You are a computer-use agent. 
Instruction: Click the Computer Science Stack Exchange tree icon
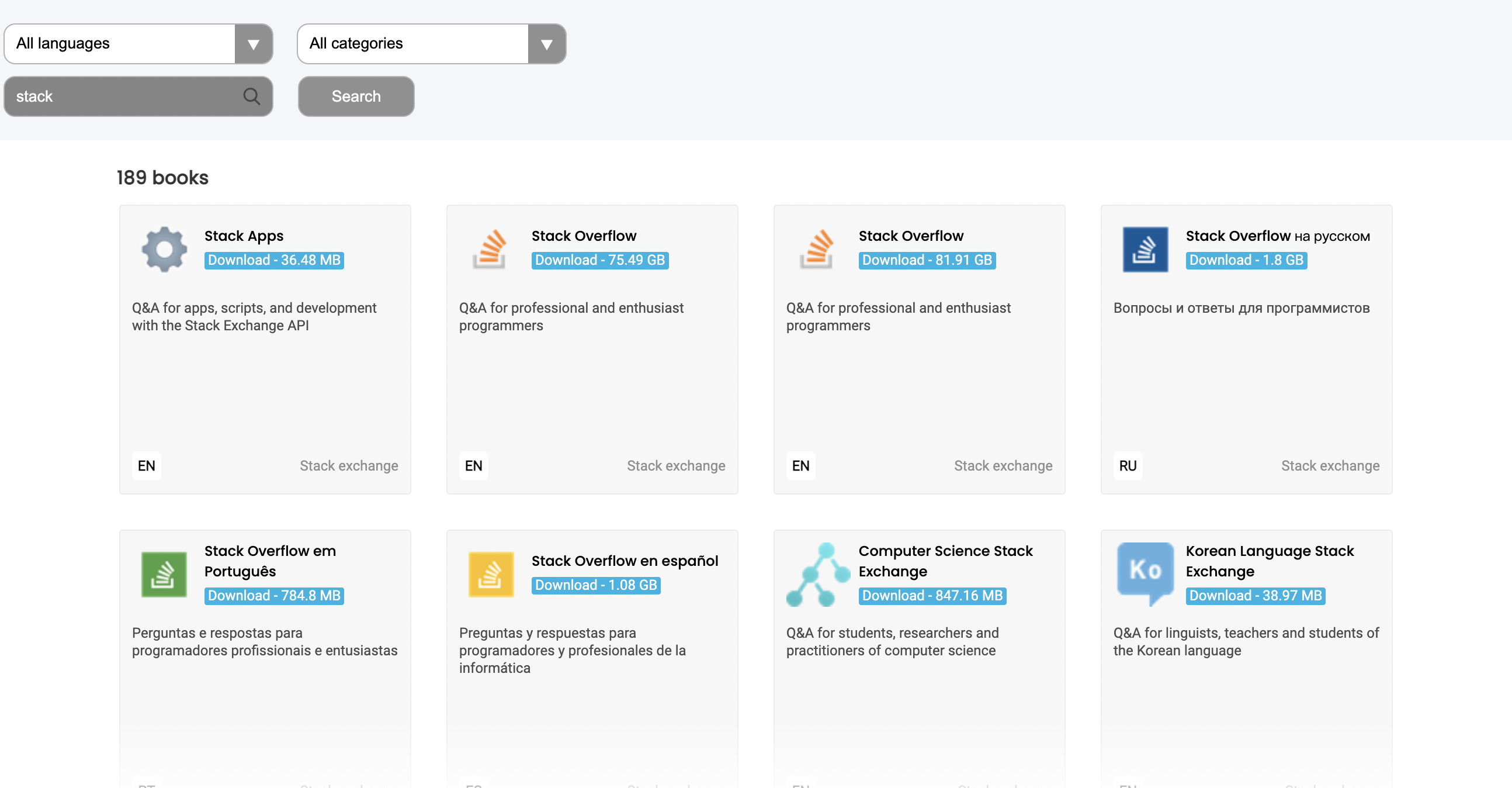pyautogui.click(x=818, y=574)
